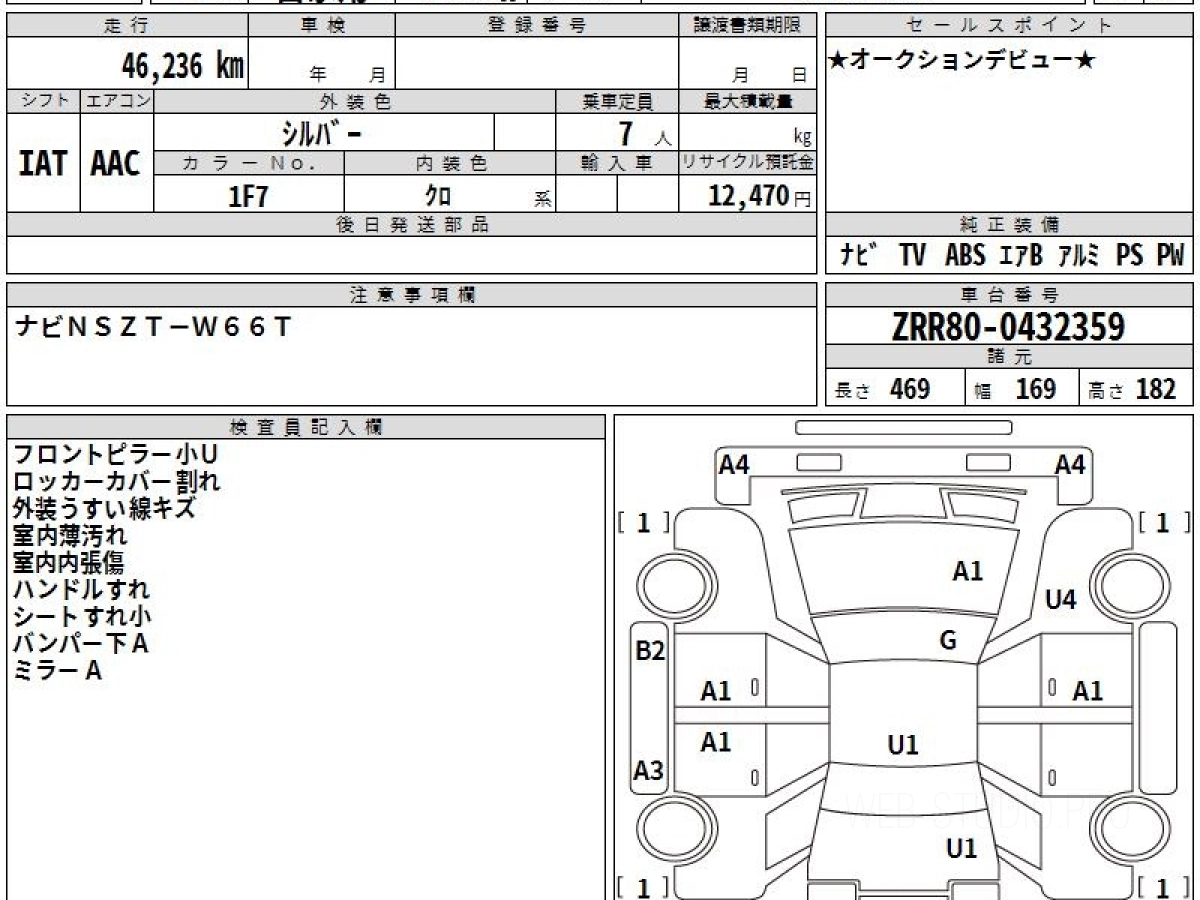1200x900 pixels.
Task: Click the 最大積載量 header cell
Action: point(747,101)
